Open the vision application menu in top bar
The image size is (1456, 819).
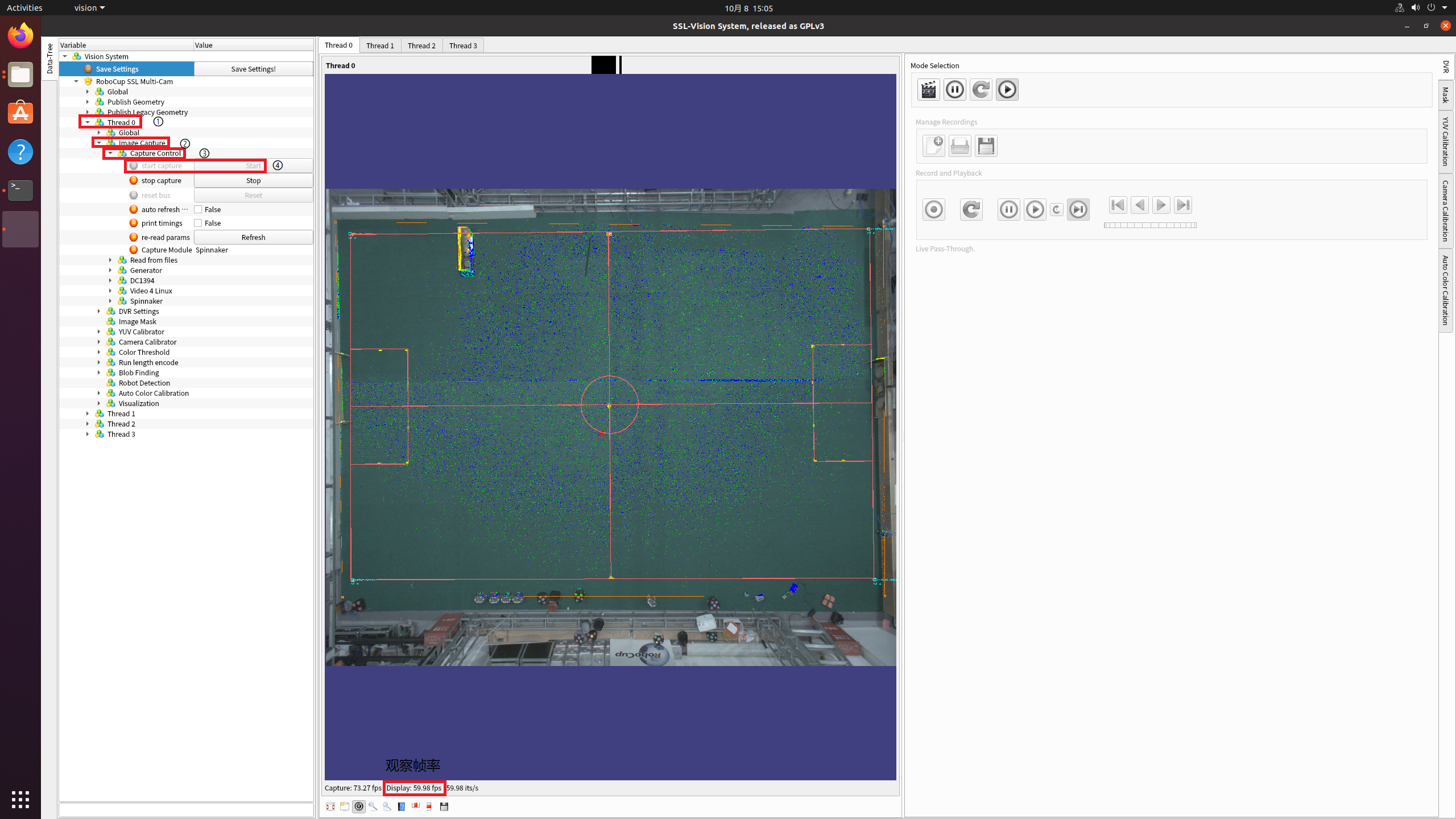pyautogui.click(x=89, y=8)
